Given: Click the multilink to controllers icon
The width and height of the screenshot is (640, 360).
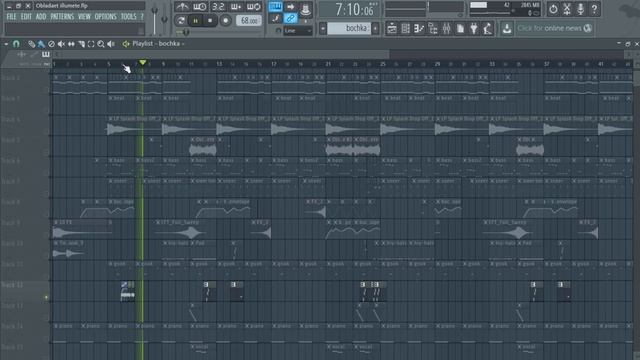Looking at the screenshot, I should click(305, 10).
